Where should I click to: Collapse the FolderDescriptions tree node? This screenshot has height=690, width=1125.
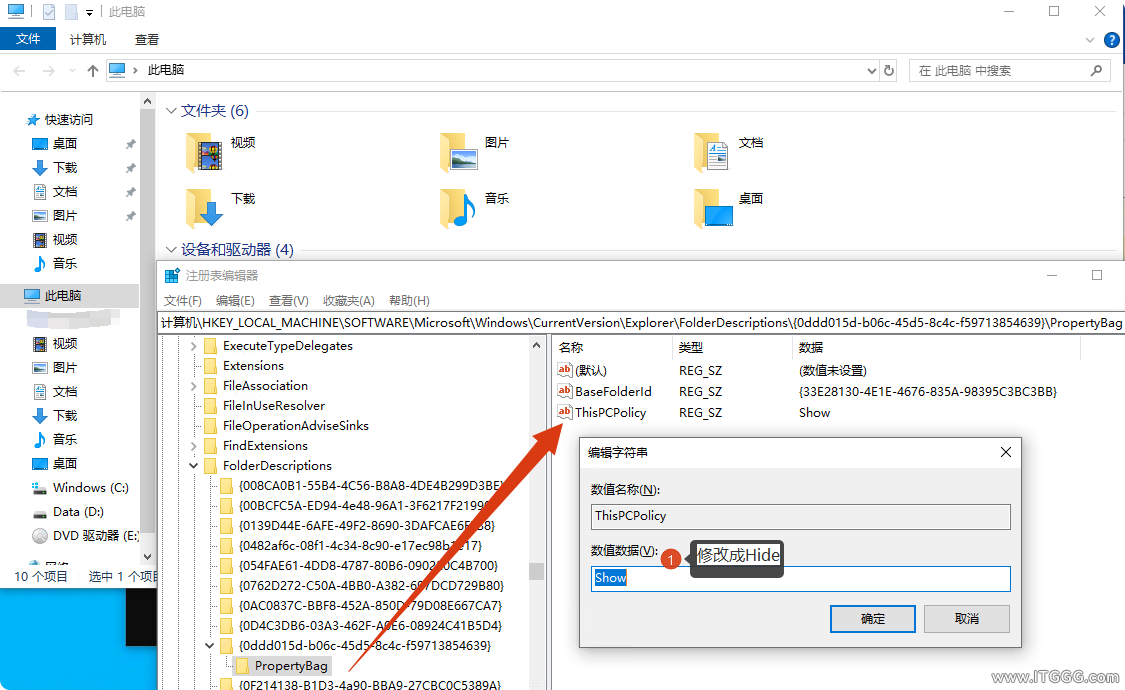point(193,466)
